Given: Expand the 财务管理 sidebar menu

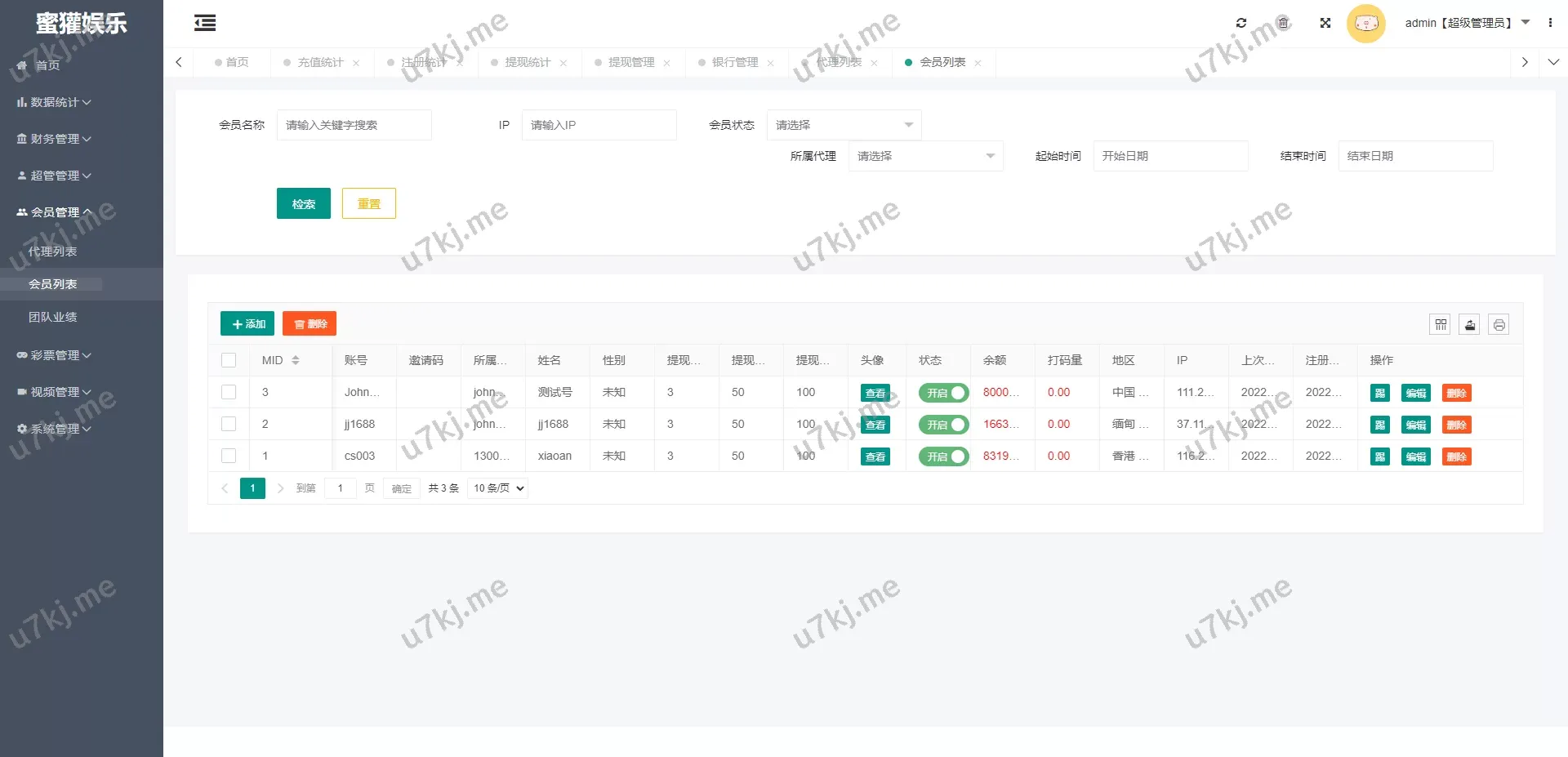Looking at the screenshot, I should click(55, 139).
